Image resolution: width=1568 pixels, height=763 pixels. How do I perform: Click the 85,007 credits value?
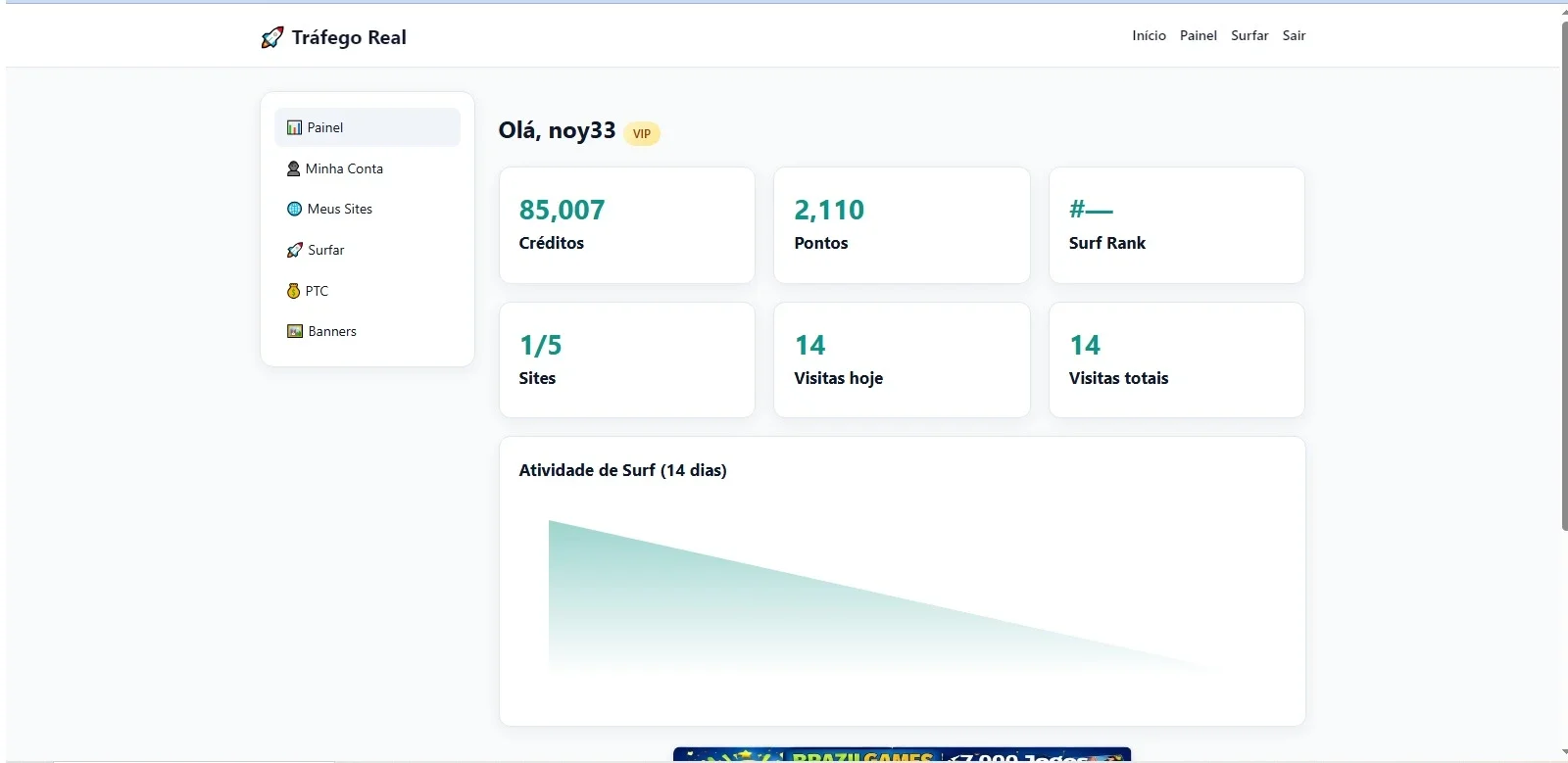562,210
